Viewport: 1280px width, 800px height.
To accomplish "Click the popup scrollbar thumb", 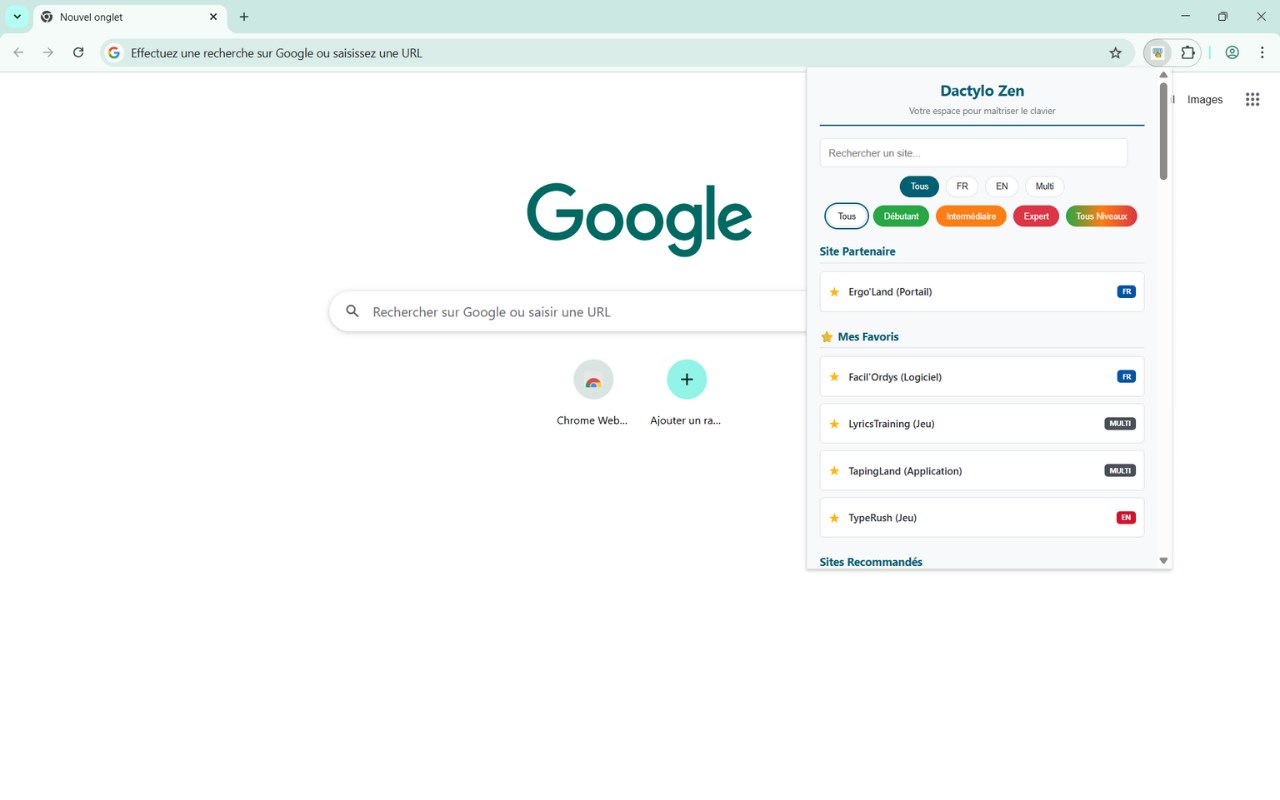I will coord(1163,131).
